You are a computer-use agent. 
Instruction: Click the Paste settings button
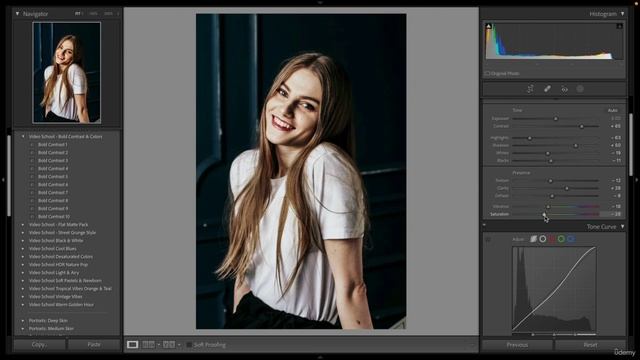point(94,344)
